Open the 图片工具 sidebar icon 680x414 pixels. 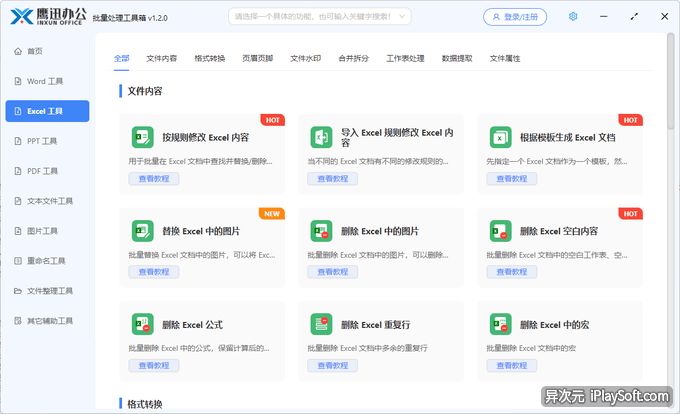tap(18, 231)
